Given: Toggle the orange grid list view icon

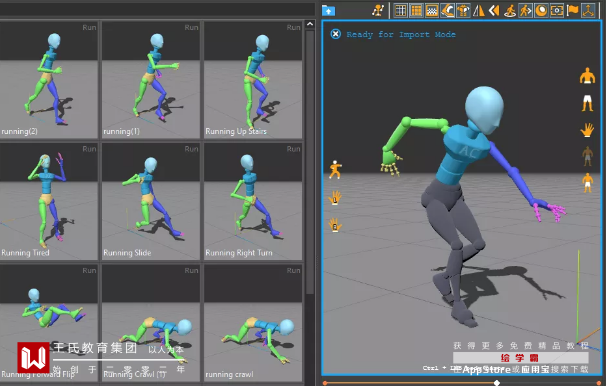Looking at the screenshot, I should (416, 10).
